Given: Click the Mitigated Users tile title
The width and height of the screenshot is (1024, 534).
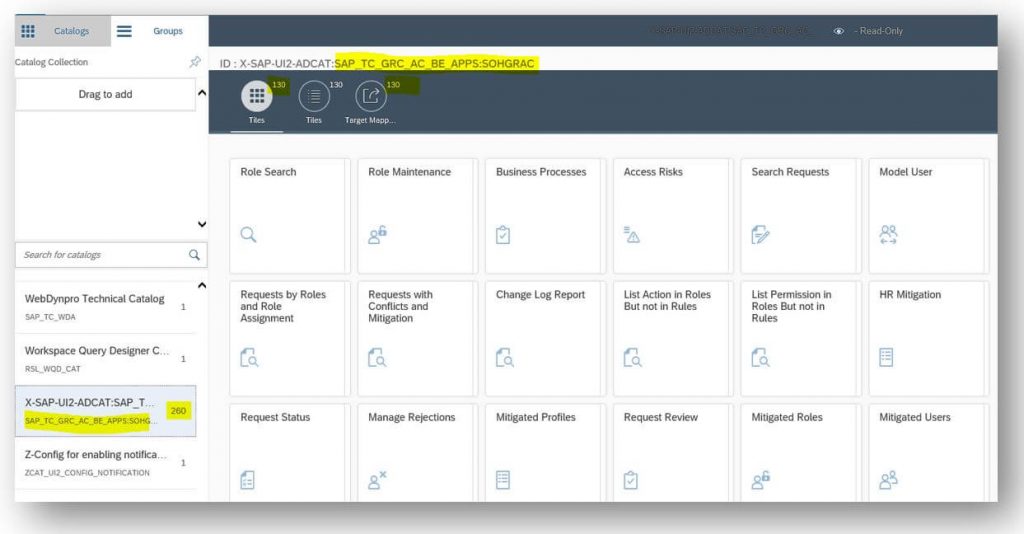Looking at the screenshot, I should point(915,417).
